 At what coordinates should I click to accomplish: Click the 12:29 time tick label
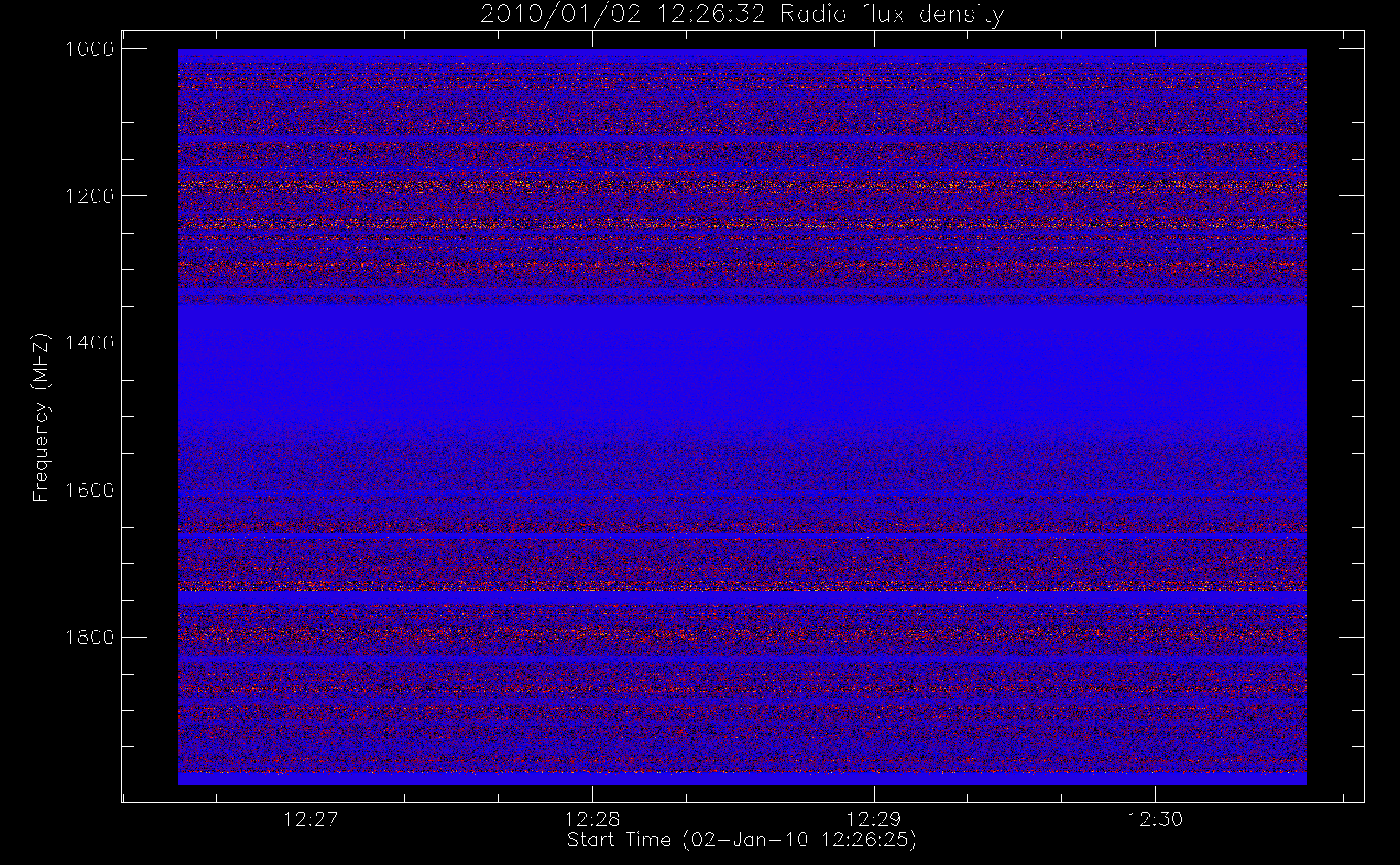(874, 819)
